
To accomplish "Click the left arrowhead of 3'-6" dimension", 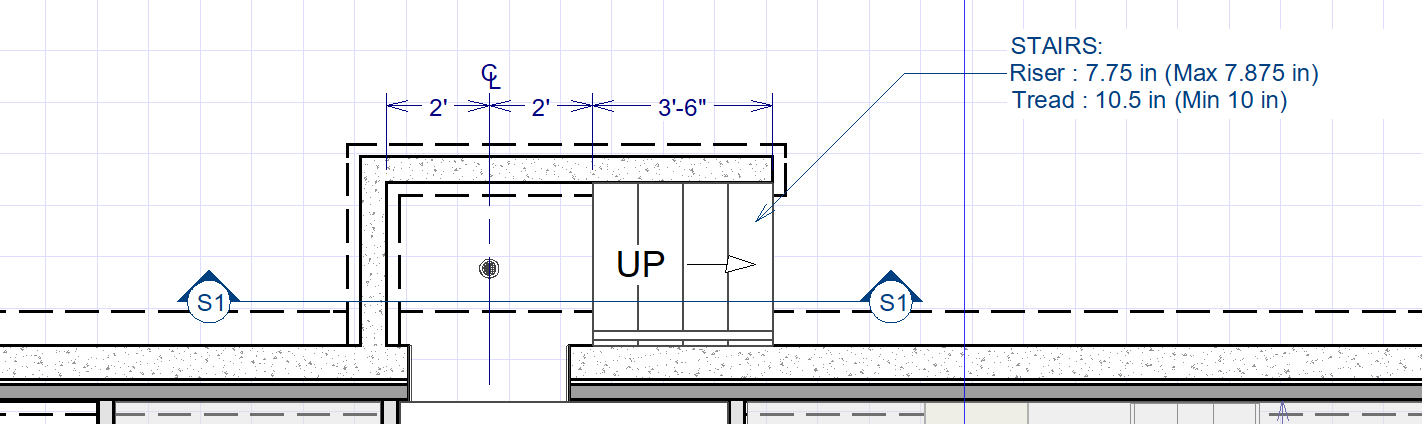I will click(602, 104).
